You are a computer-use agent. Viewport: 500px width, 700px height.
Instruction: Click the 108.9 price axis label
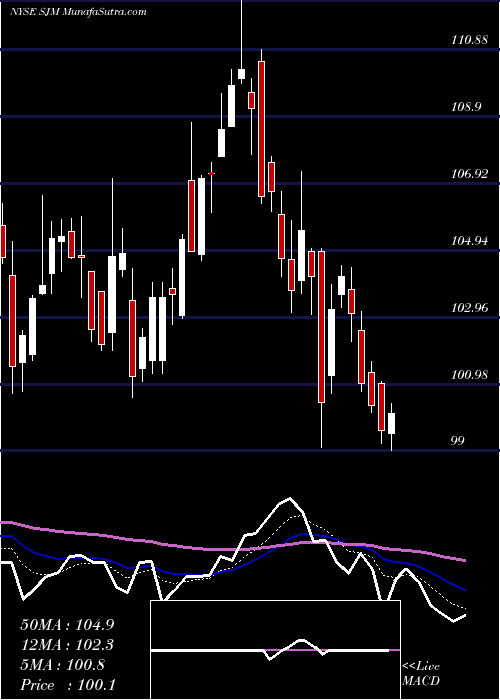[466, 107]
